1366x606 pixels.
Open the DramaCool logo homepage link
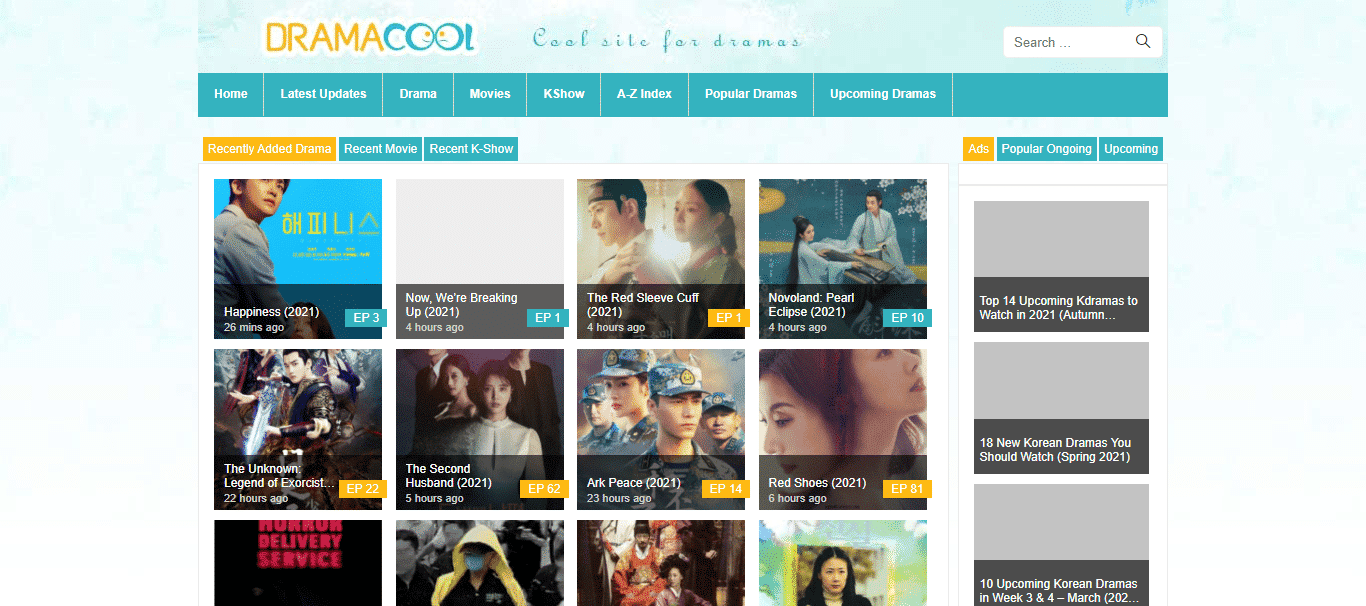coord(370,37)
